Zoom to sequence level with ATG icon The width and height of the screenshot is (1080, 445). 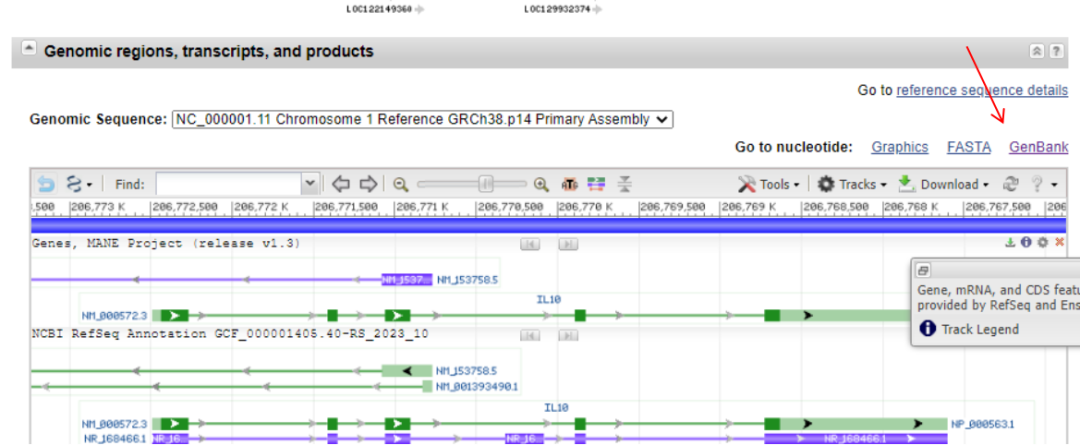pyautogui.click(x=571, y=184)
